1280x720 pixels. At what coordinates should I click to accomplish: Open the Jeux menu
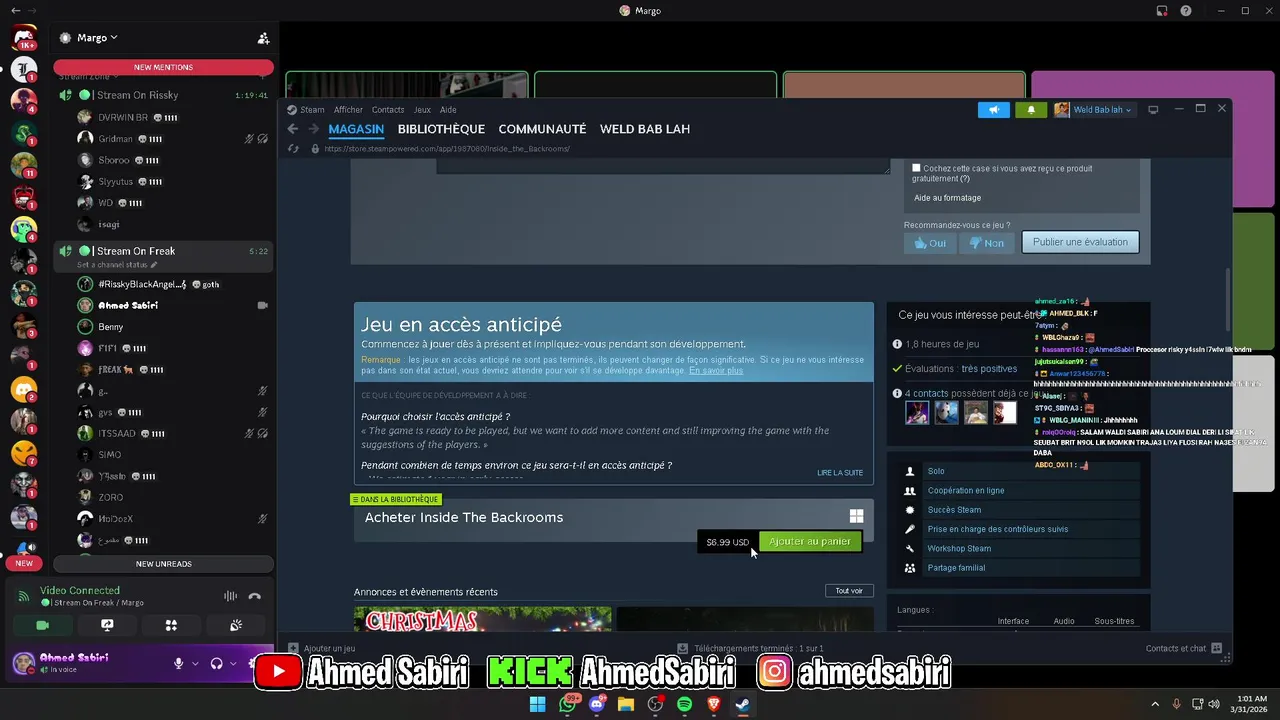[x=422, y=110]
